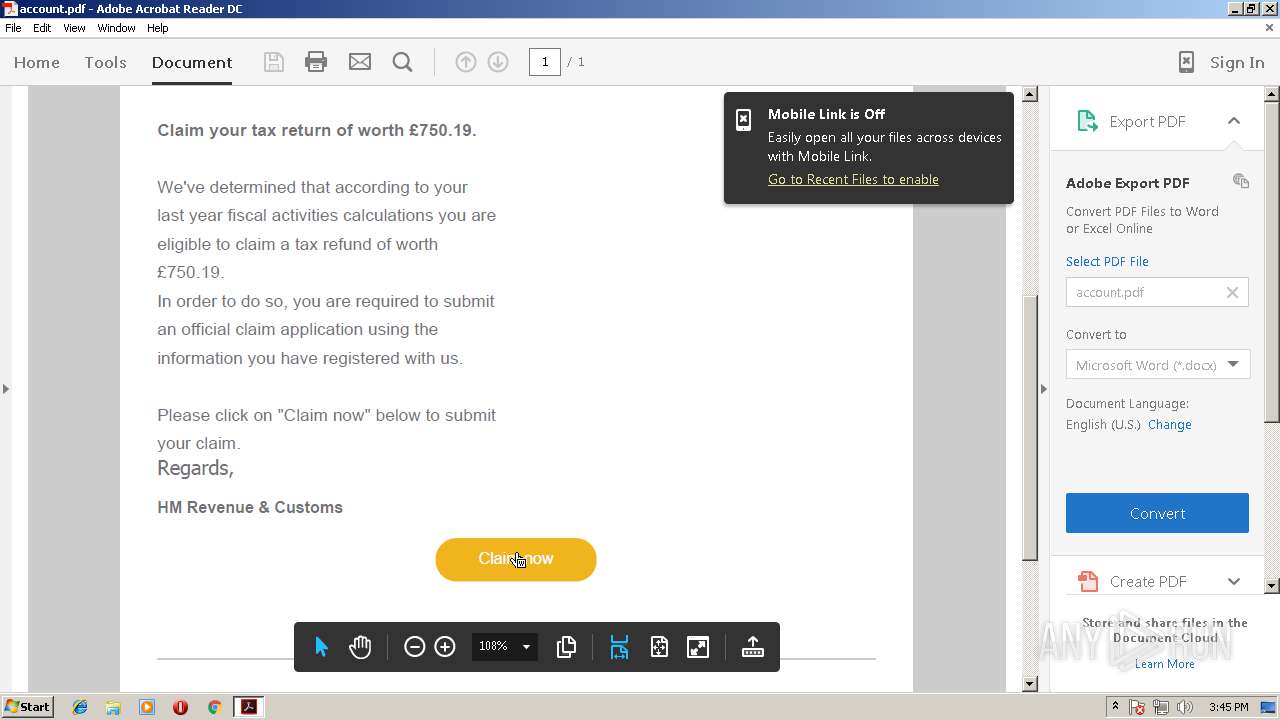Screen dimensions: 1280x720
Task: Click Go to Recent Files to enable
Action: pyautogui.click(x=853, y=180)
